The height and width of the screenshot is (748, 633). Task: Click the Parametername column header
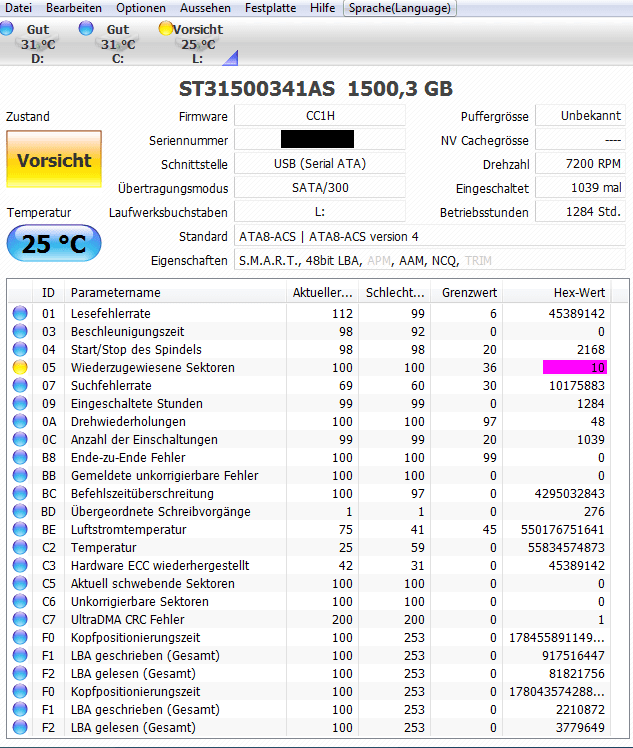[176, 292]
